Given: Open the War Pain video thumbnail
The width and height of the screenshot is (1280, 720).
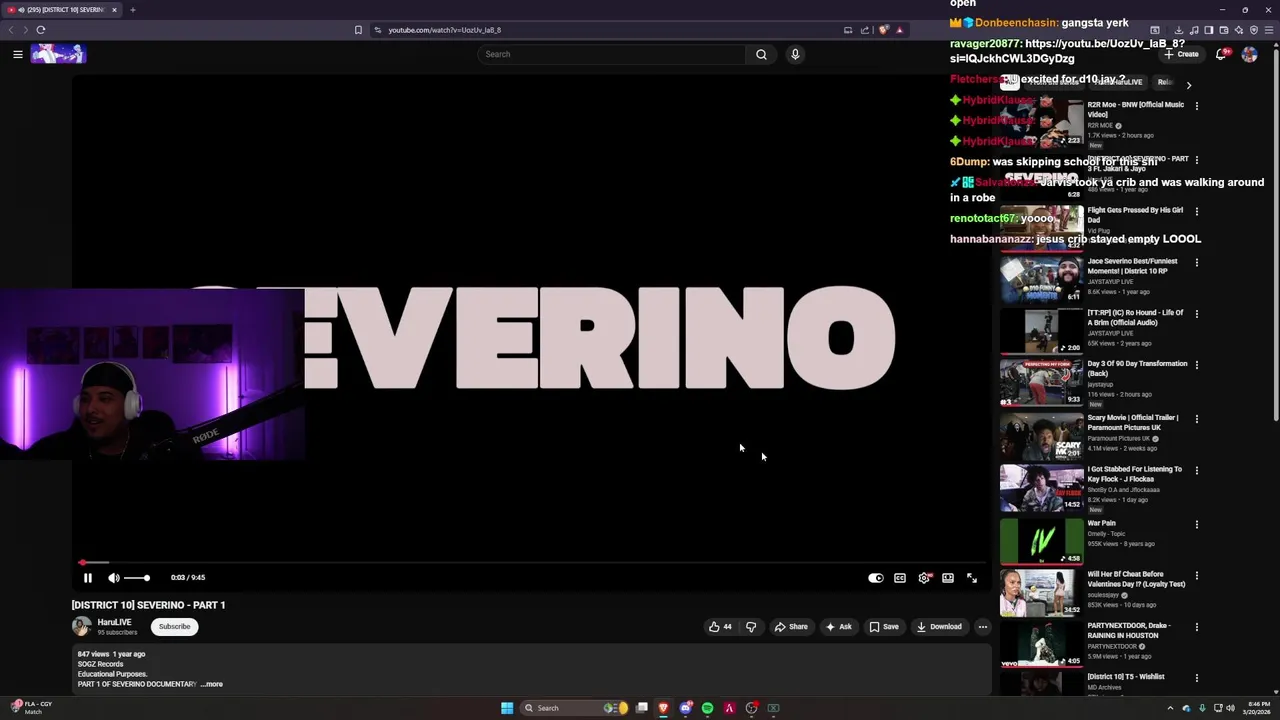Looking at the screenshot, I should click(1041, 541).
